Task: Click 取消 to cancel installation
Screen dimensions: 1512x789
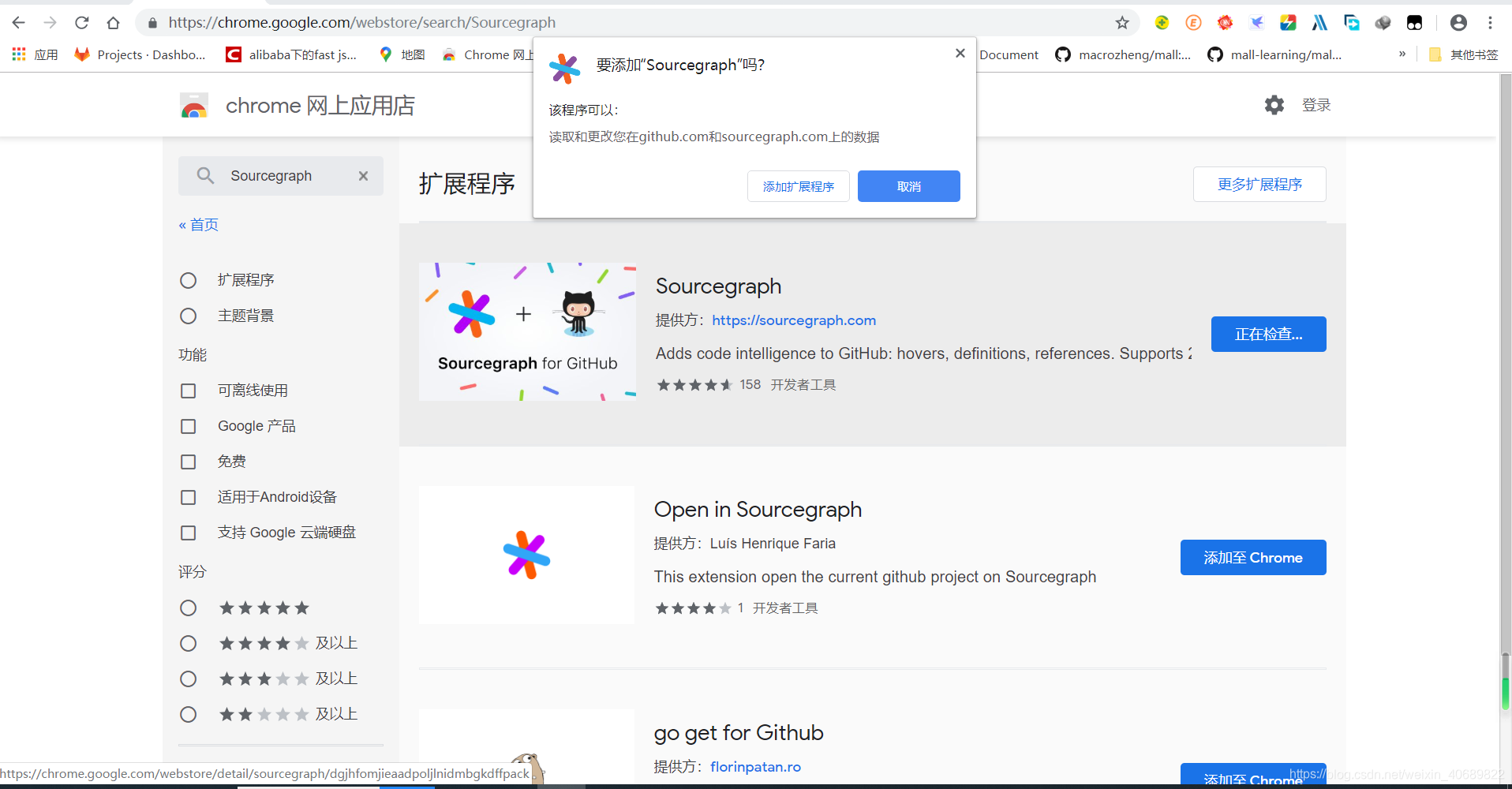Action: pyautogui.click(x=909, y=186)
